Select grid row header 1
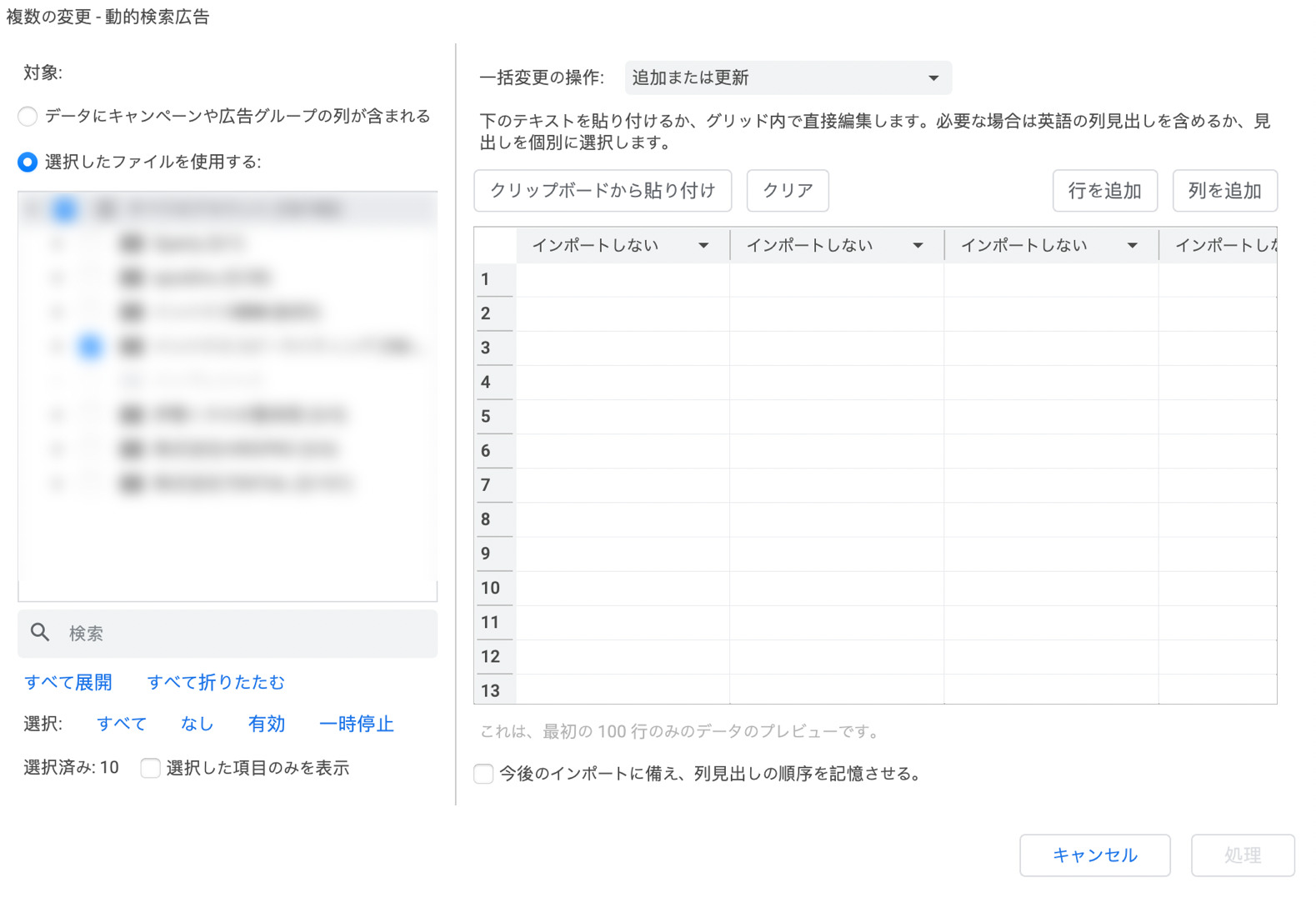Screen dimensions: 1316x903 495,279
